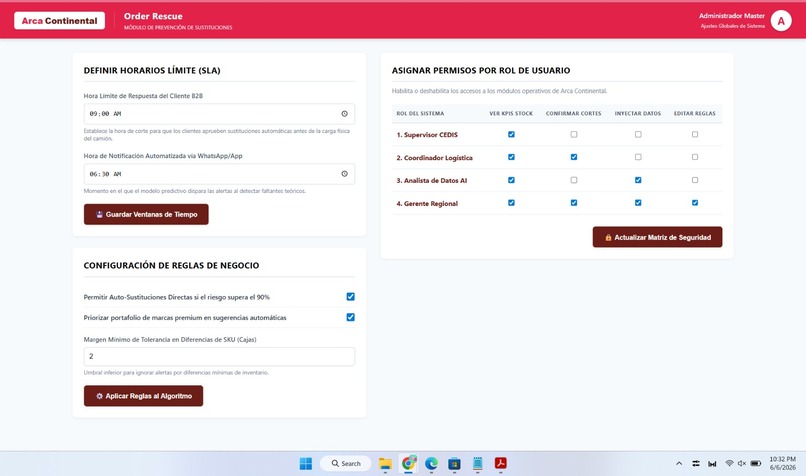
Task: Click the EDITAR REGLAS column header
Action: pyautogui.click(x=695, y=114)
